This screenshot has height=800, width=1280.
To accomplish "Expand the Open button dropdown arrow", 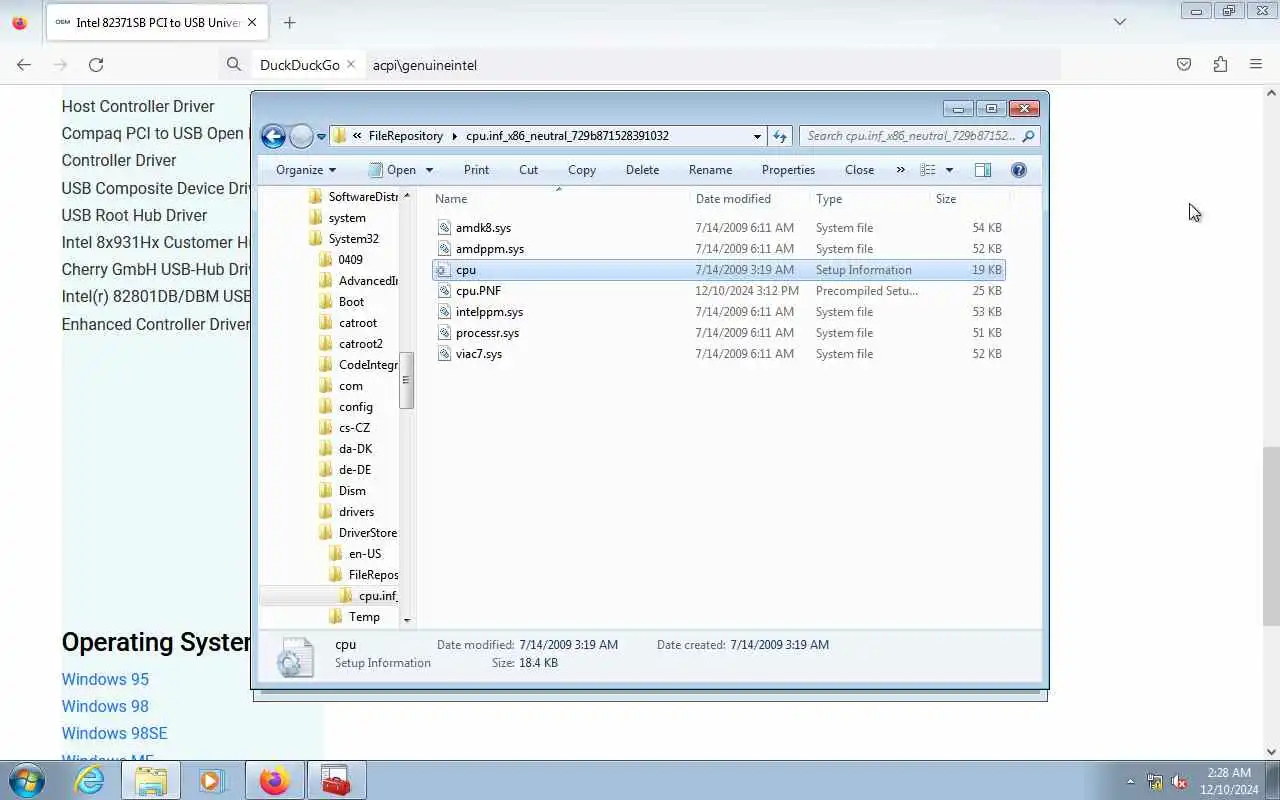I will 429,170.
